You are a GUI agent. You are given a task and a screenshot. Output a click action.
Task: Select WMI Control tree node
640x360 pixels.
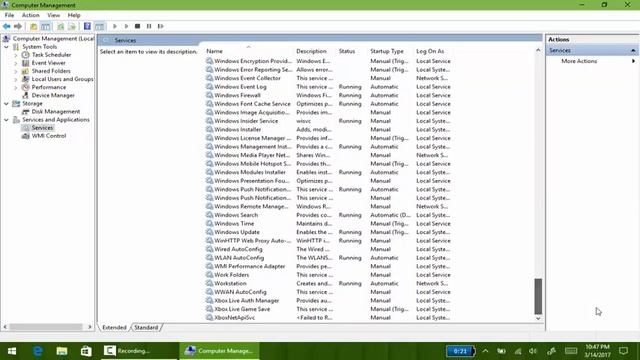click(49, 136)
